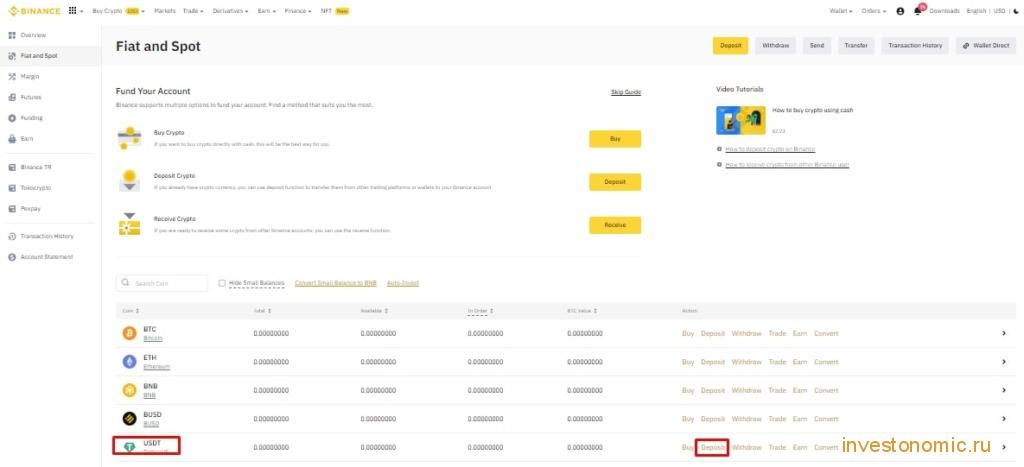Play the buy crypto video thumbnail
This screenshot has height=467, width=1024.
(741, 120)
